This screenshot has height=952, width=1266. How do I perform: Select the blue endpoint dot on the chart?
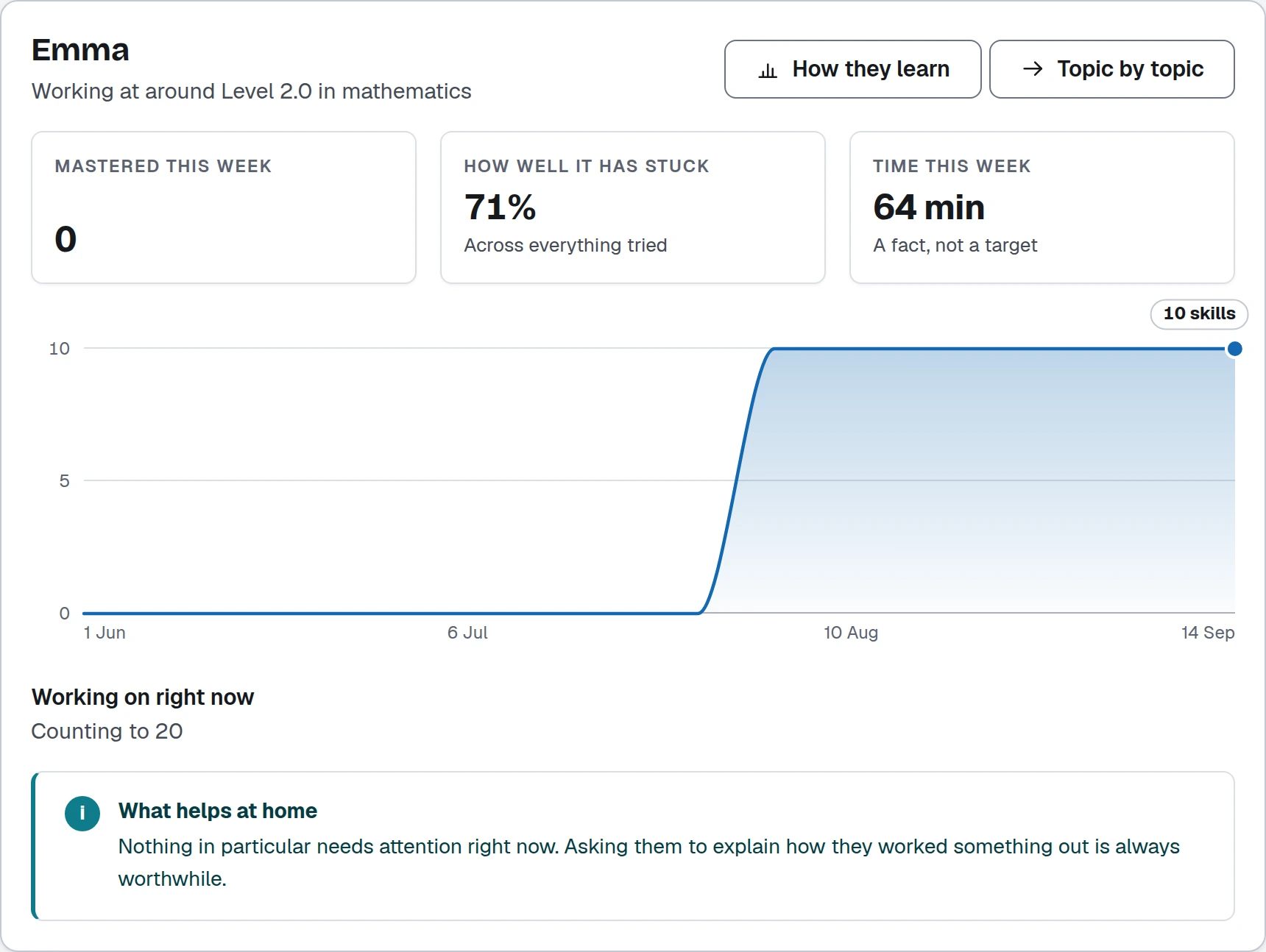[x=1234, y=349]
